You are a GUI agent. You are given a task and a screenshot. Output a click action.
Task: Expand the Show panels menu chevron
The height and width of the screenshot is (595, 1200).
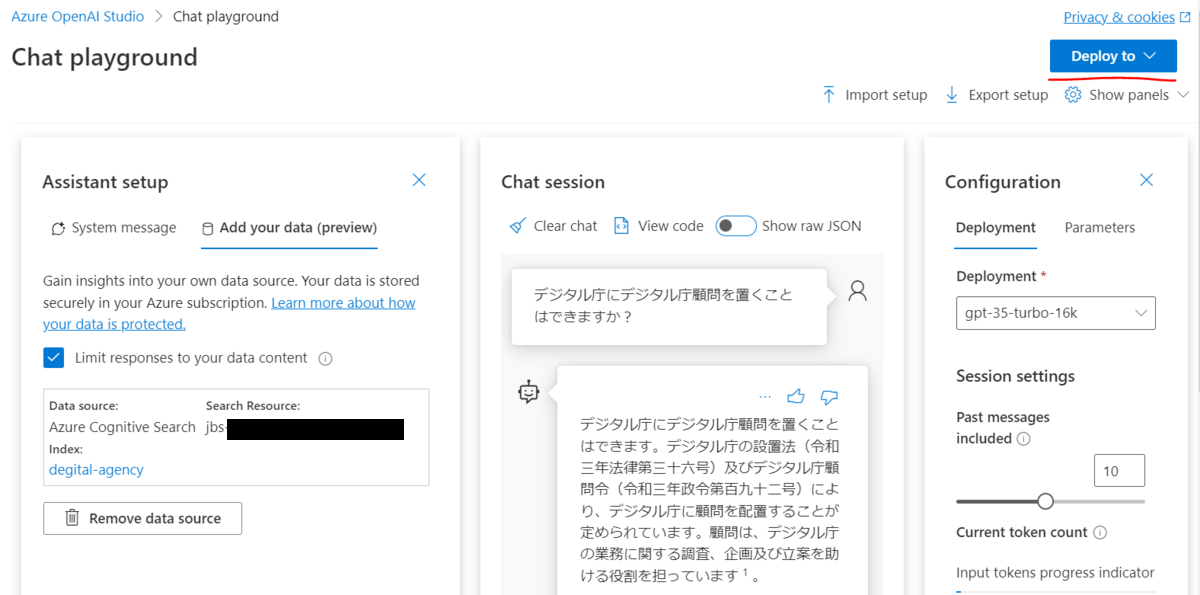pos(1184,95)
